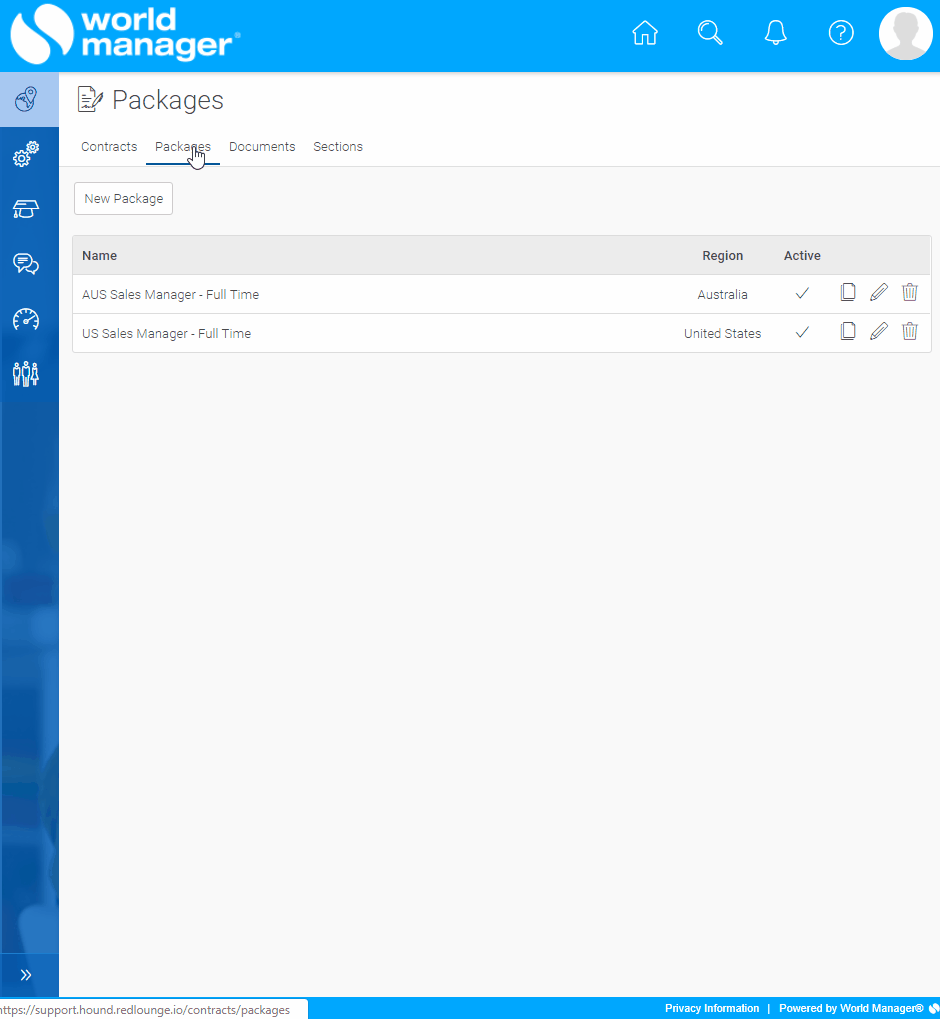Screen dimensions: 940x1019
Task: Switch to the Contracts tab
Action: pyautogui.click(x=109, y=147)
